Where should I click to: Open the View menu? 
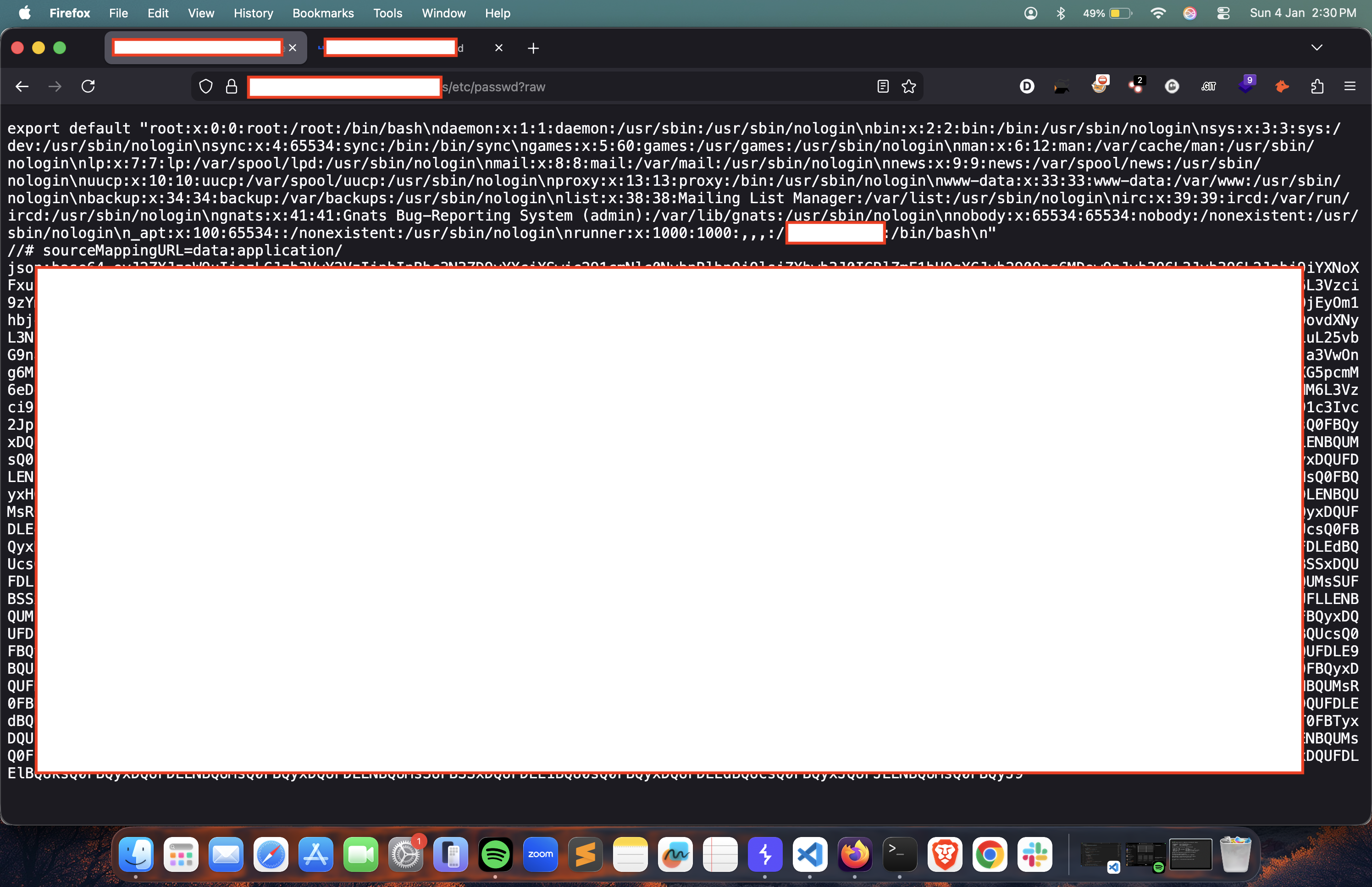coord(201,13)
